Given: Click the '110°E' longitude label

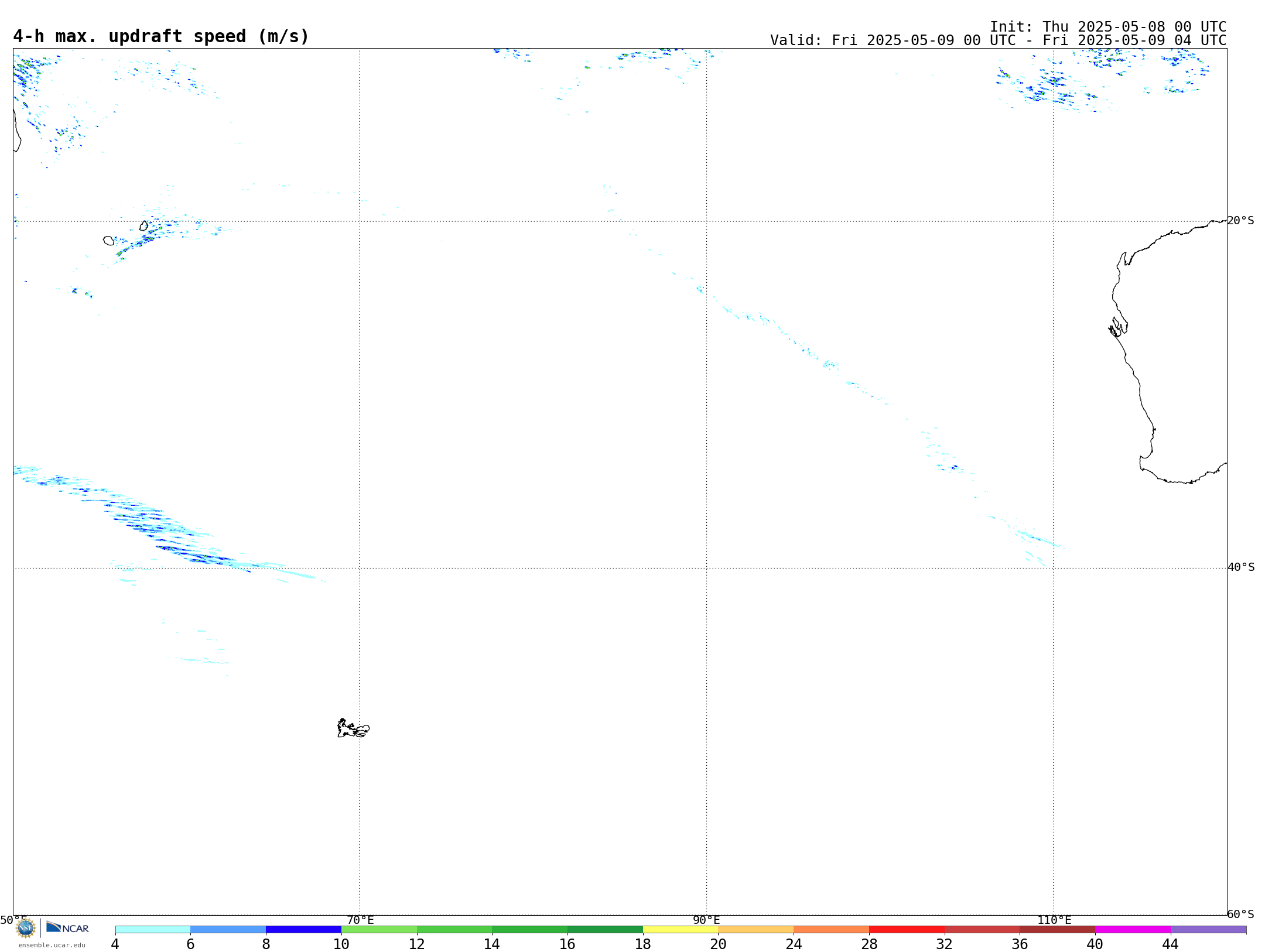Looking at the screenshot, I should point(1054,920).
